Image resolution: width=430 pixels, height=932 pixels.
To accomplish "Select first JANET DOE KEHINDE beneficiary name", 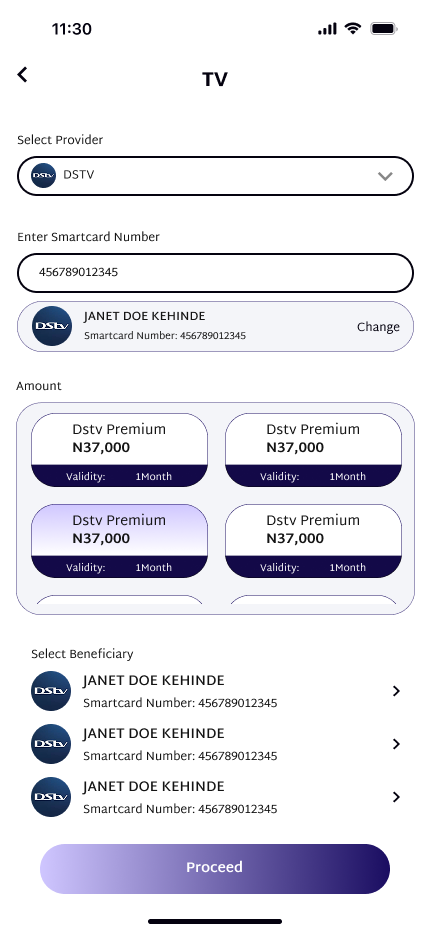I will (x=153, y=681).
